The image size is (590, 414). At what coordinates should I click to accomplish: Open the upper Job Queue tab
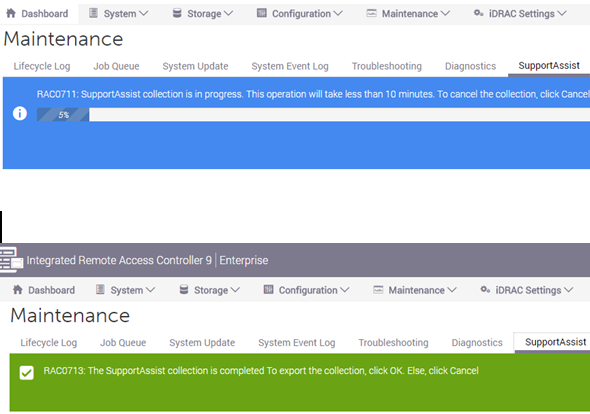[116, 66]
